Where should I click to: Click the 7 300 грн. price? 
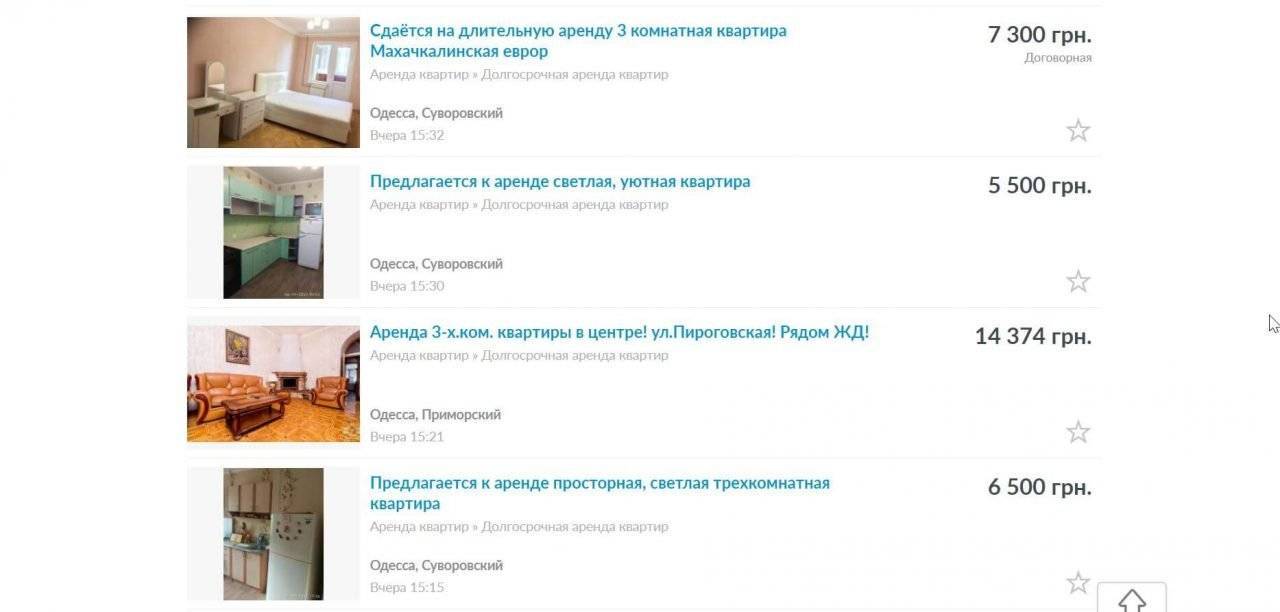pos(1040,35)
